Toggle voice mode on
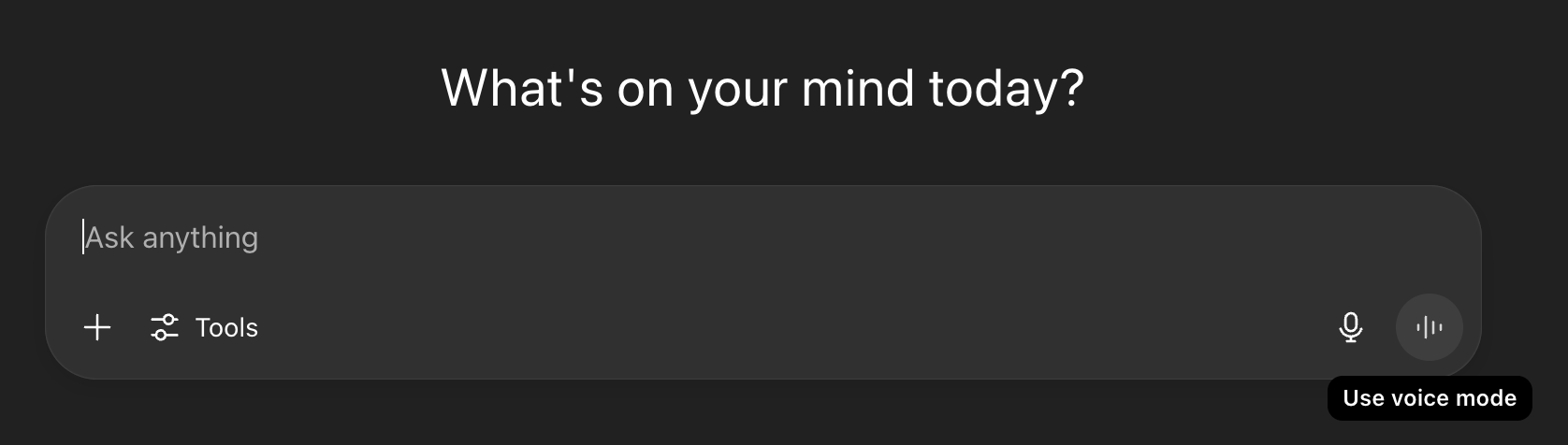 click(x=1429, y=327)
